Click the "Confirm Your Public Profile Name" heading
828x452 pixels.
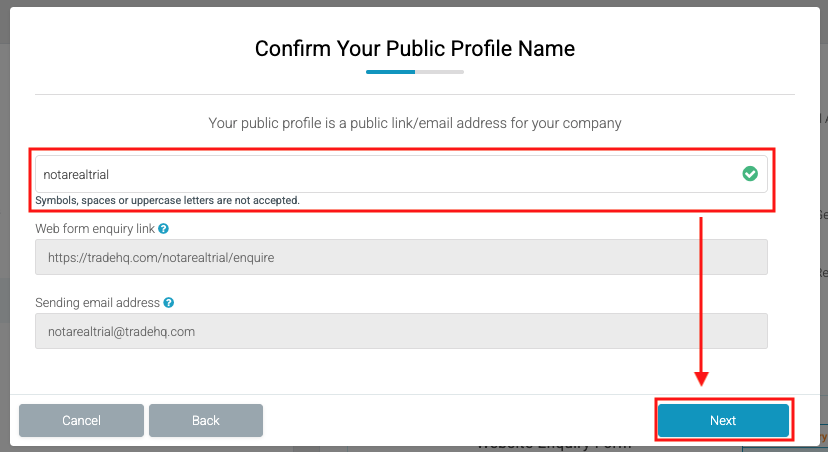414,48
